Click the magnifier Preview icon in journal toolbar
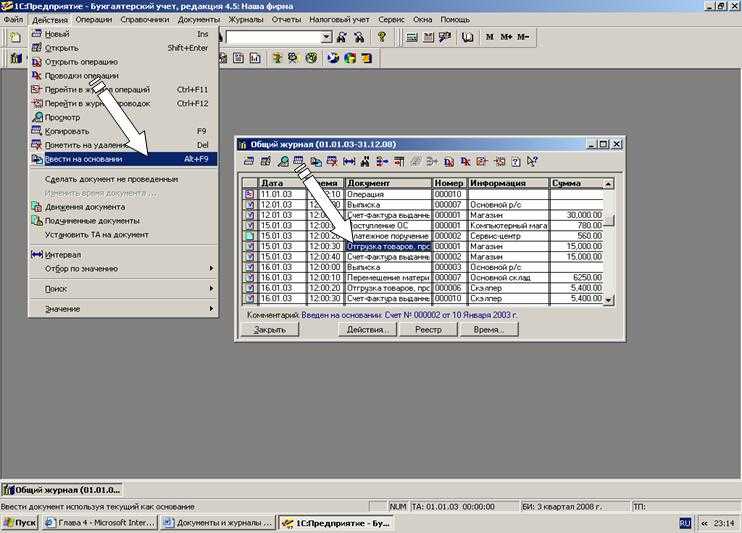The image size is (742, 533). click(283, 162)
